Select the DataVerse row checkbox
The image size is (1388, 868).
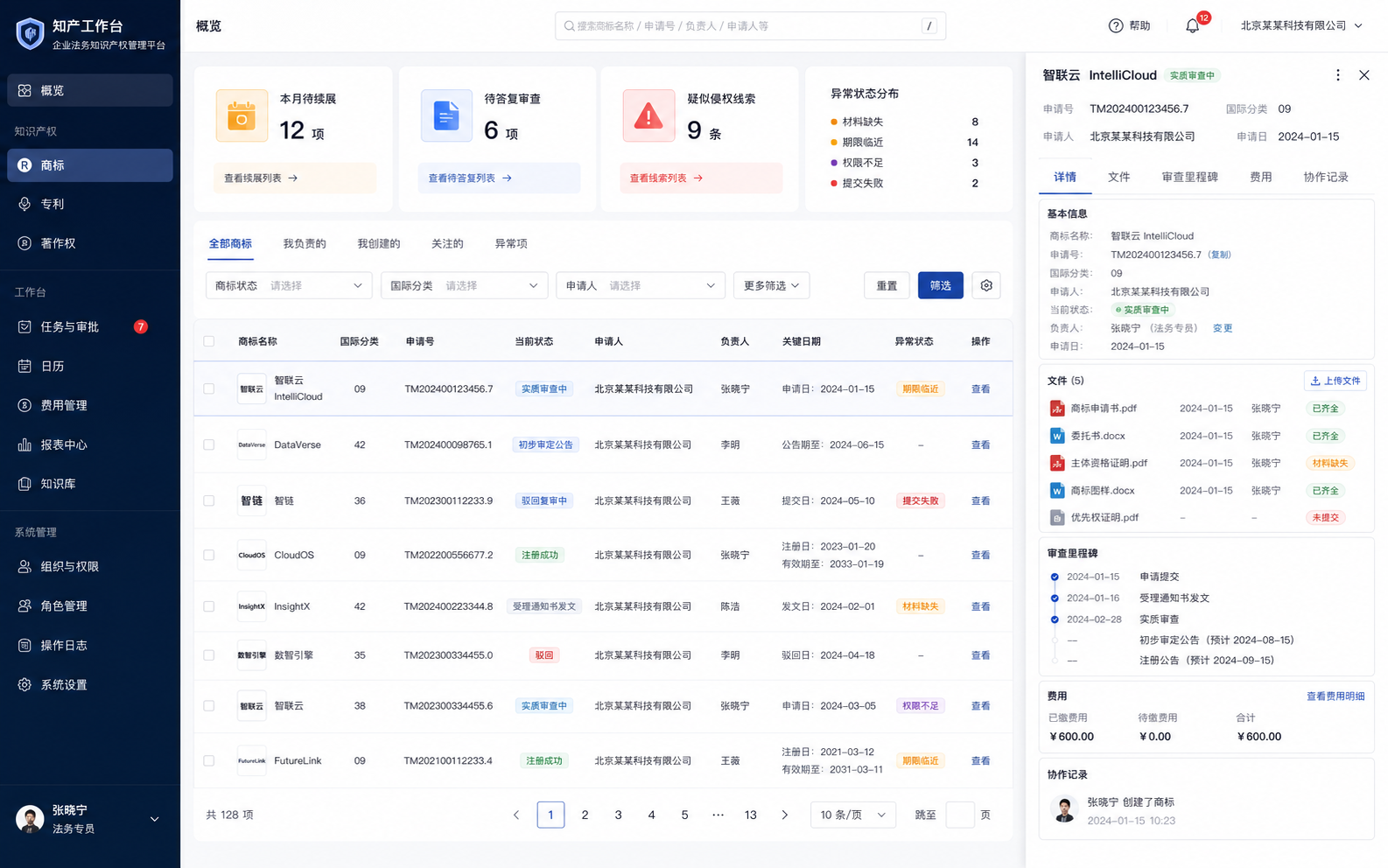[x=209, y=444]
